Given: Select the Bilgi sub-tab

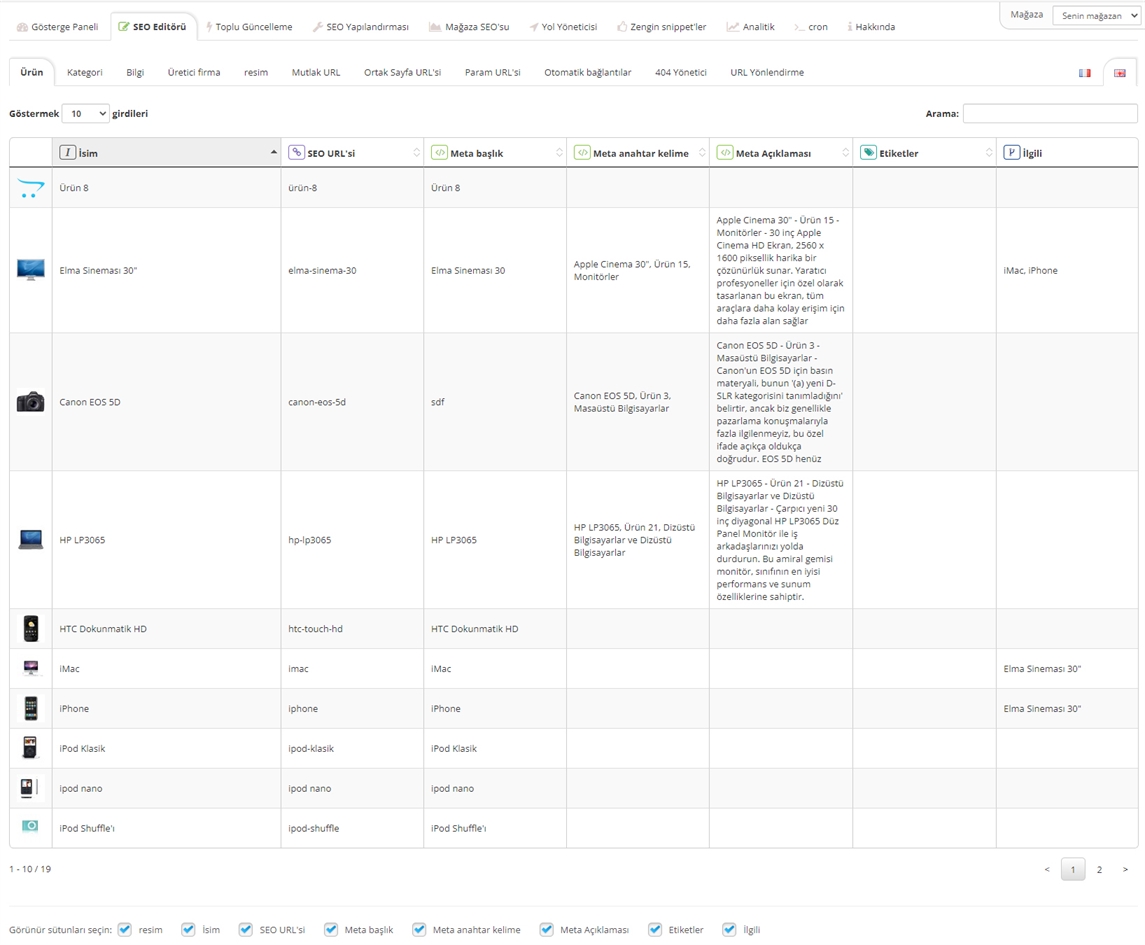Looking at the screenshot, I should (x=135, y=72).
